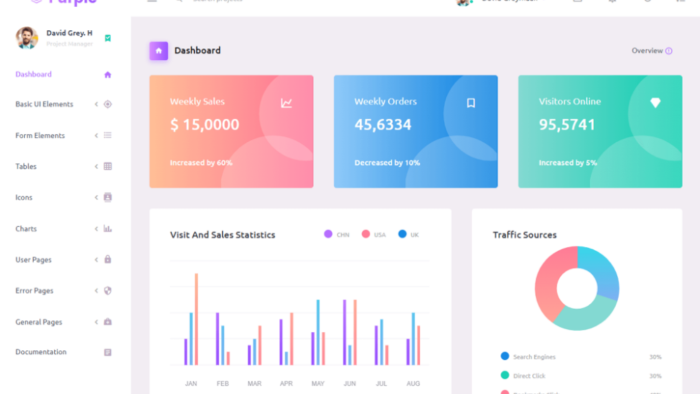The width and height of the screenshot is (700, 394).
Task: Toggle the CHN legend purple dot
Action: pyautogui.click(x=328, y=234)
